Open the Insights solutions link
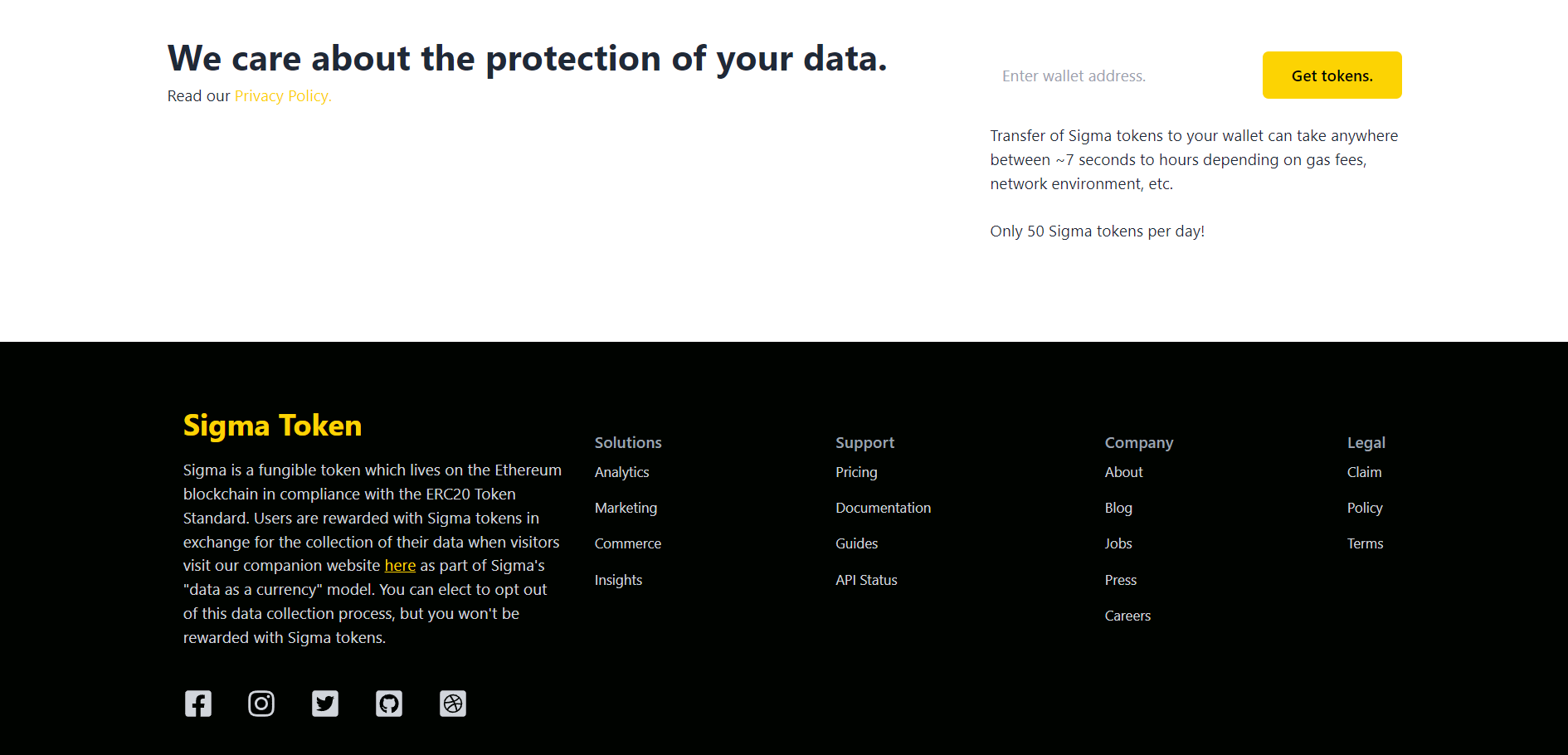The width and height of the screenshot is (1568, 755). tap(618, 580)
